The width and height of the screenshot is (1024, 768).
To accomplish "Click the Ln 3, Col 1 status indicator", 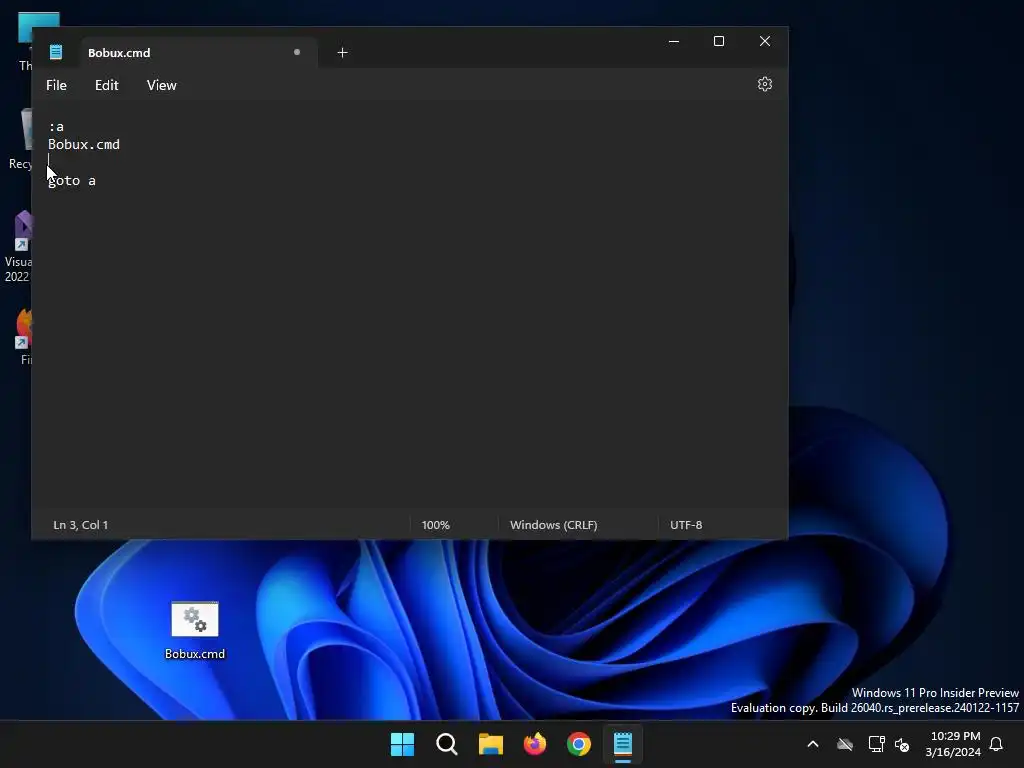I will (x=80, y=525).
